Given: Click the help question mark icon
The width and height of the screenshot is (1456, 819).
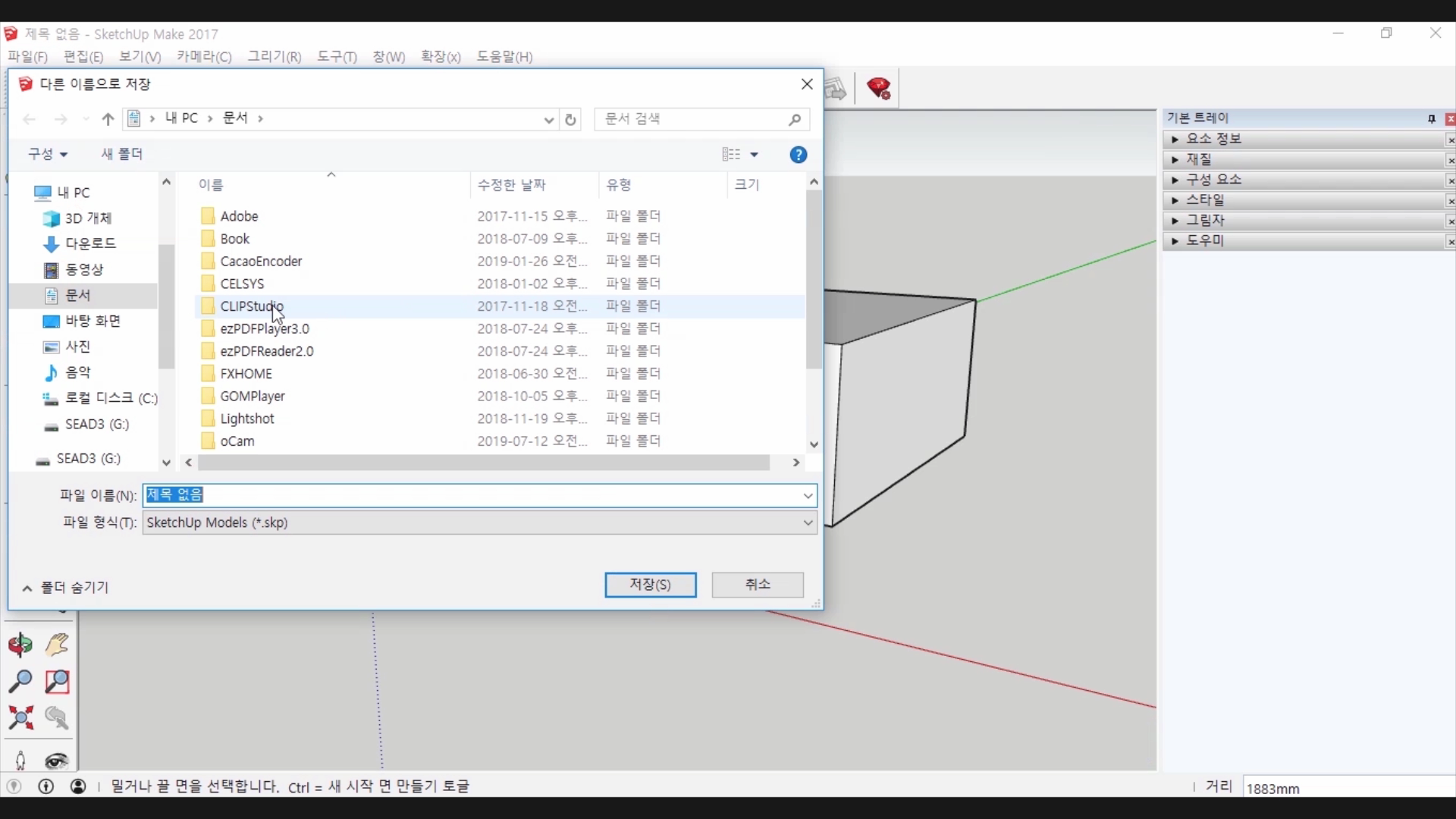Looking at the screenshot, I should point(798,155).
